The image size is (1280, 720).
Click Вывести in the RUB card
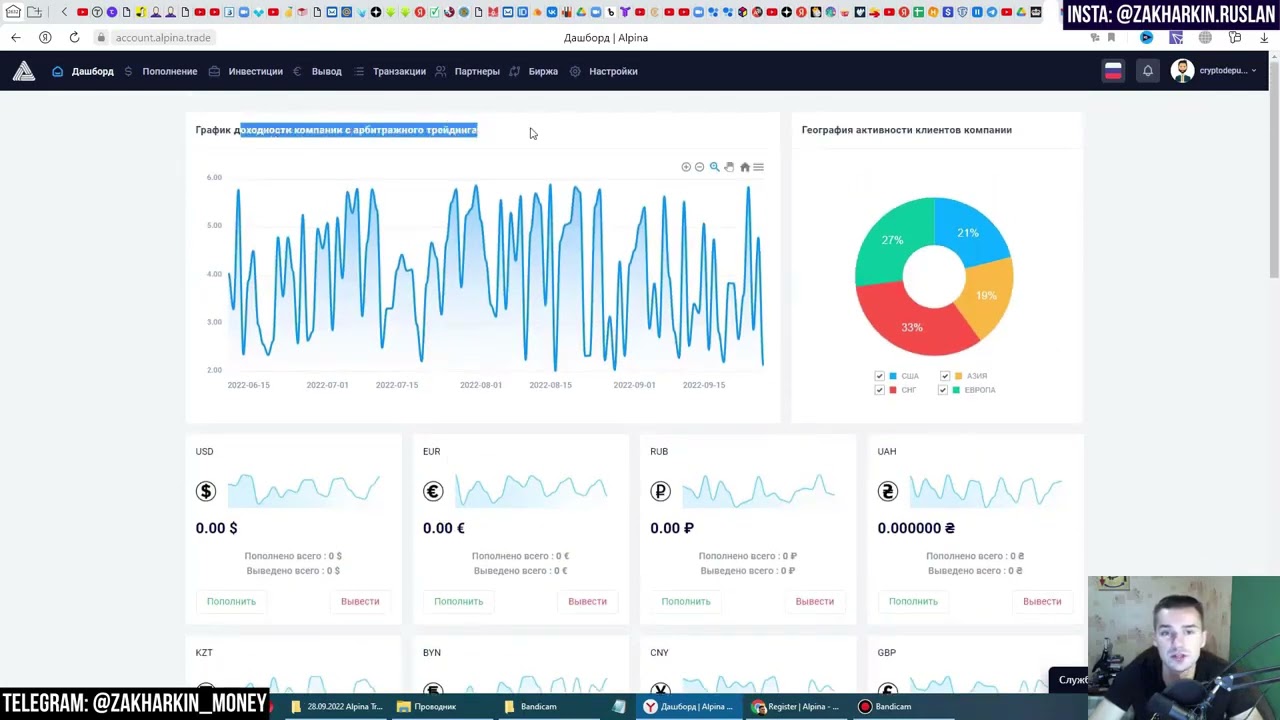[x=814, y=601]
